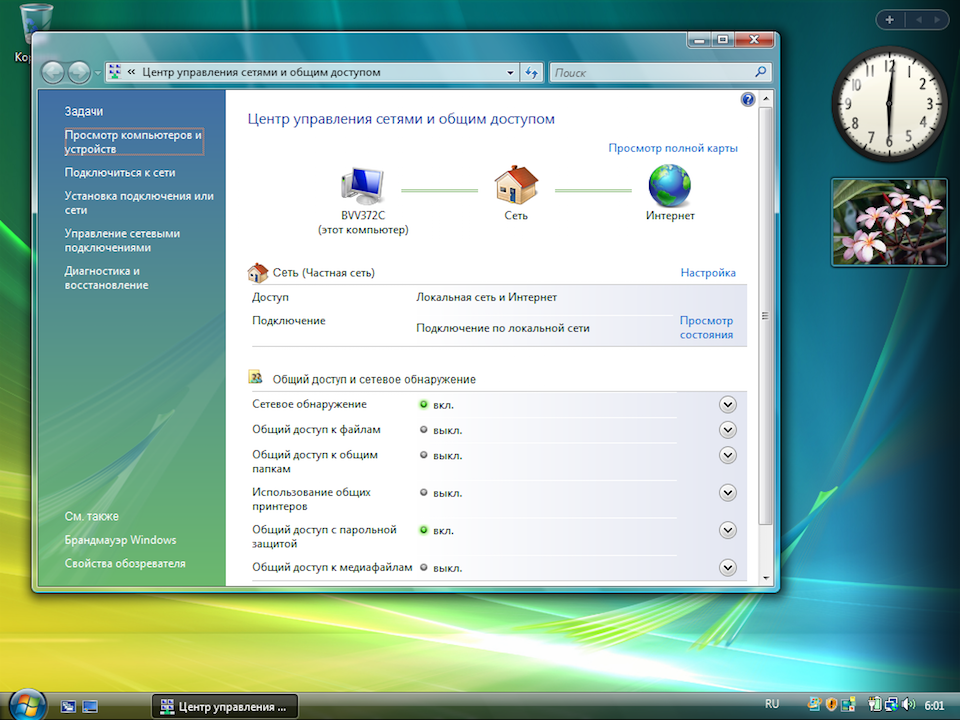Click the power plug battery tray icon
Image resolution: width=960 pixels, height=720 pixels.
874,705
